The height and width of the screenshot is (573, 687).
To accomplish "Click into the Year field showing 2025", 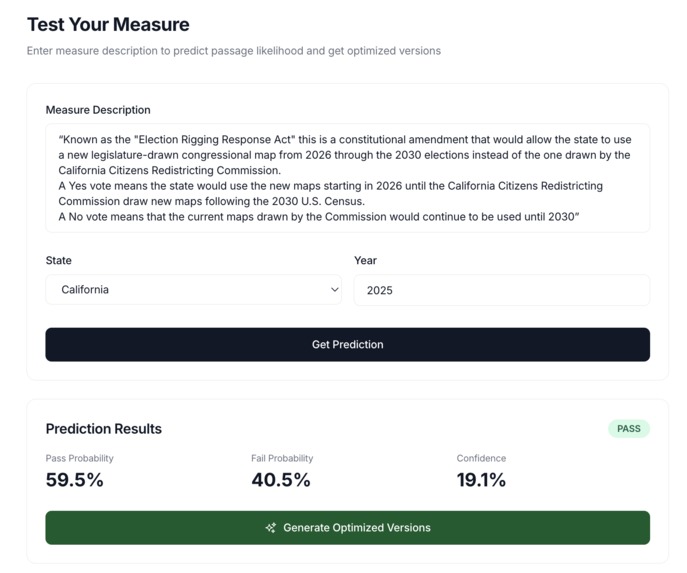I will [x=501, y=290].
